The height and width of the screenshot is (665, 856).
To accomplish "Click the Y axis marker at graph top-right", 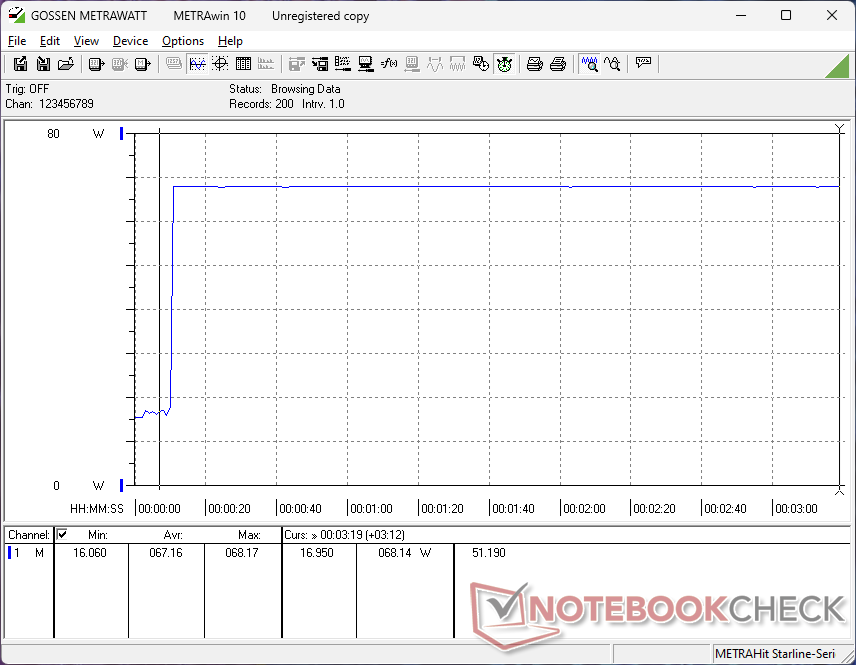I will (x=840, y=129).
